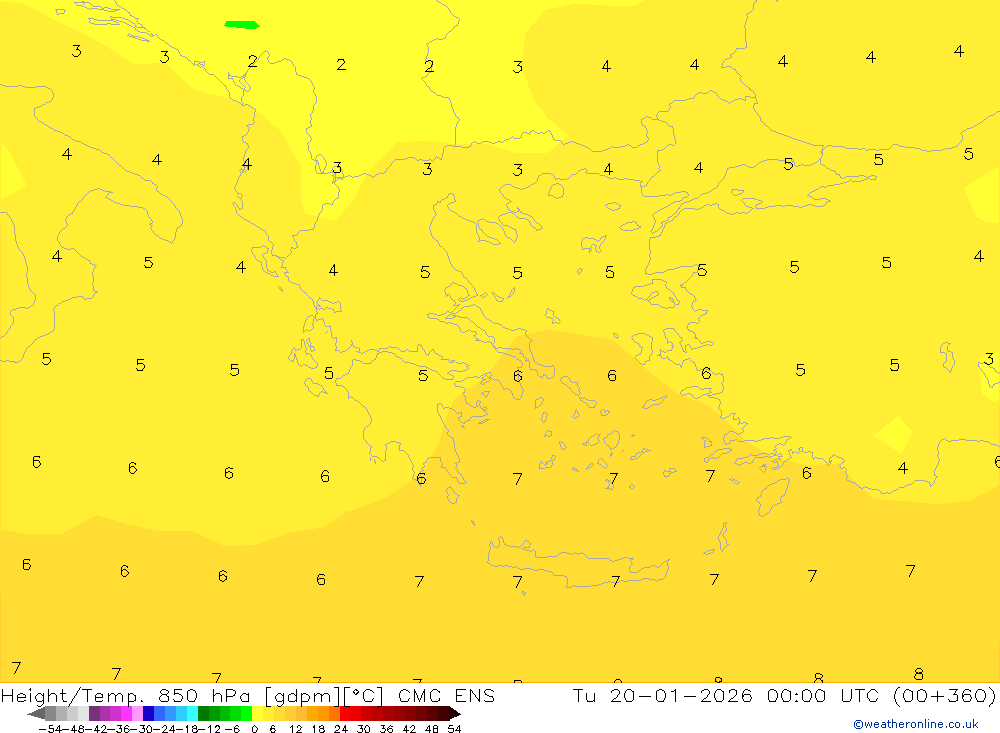This screenshot has width=1000, height=733.
Task: Click the forecast date 20-01-2026
Action: click(x=680, y=695)
